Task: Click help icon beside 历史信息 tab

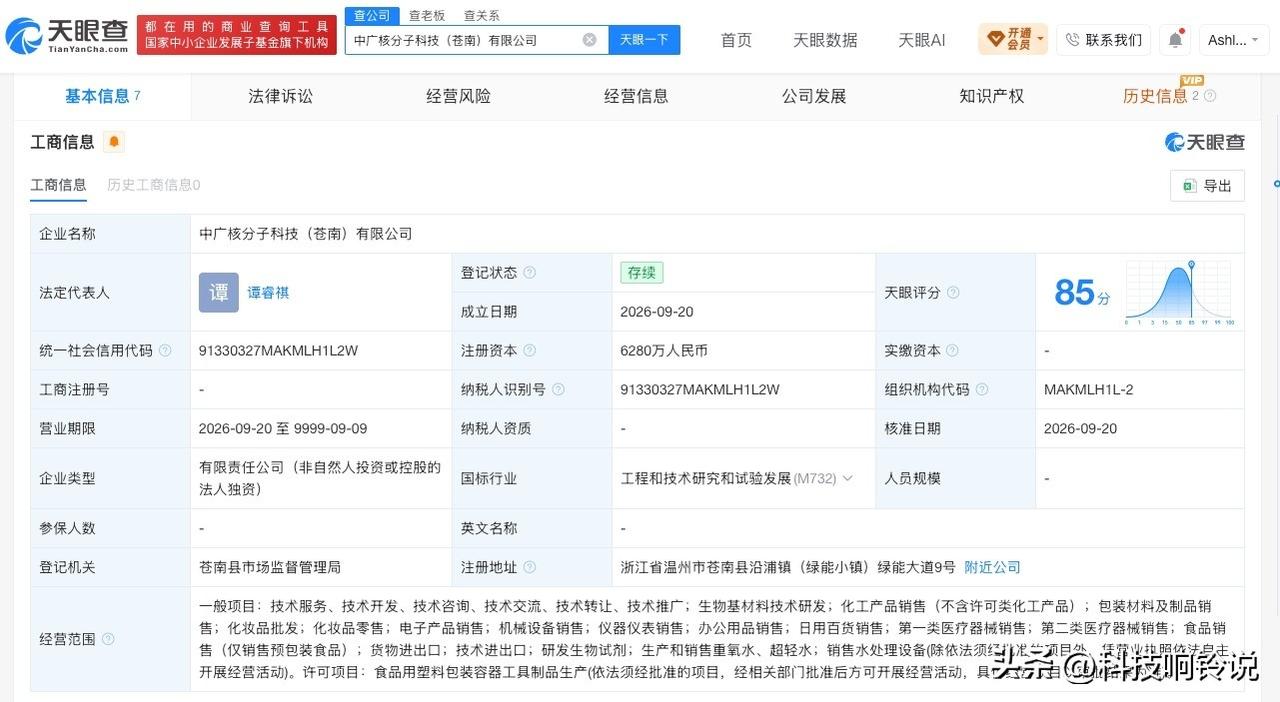Action: pyautogui.click(x=1210, y=96)
